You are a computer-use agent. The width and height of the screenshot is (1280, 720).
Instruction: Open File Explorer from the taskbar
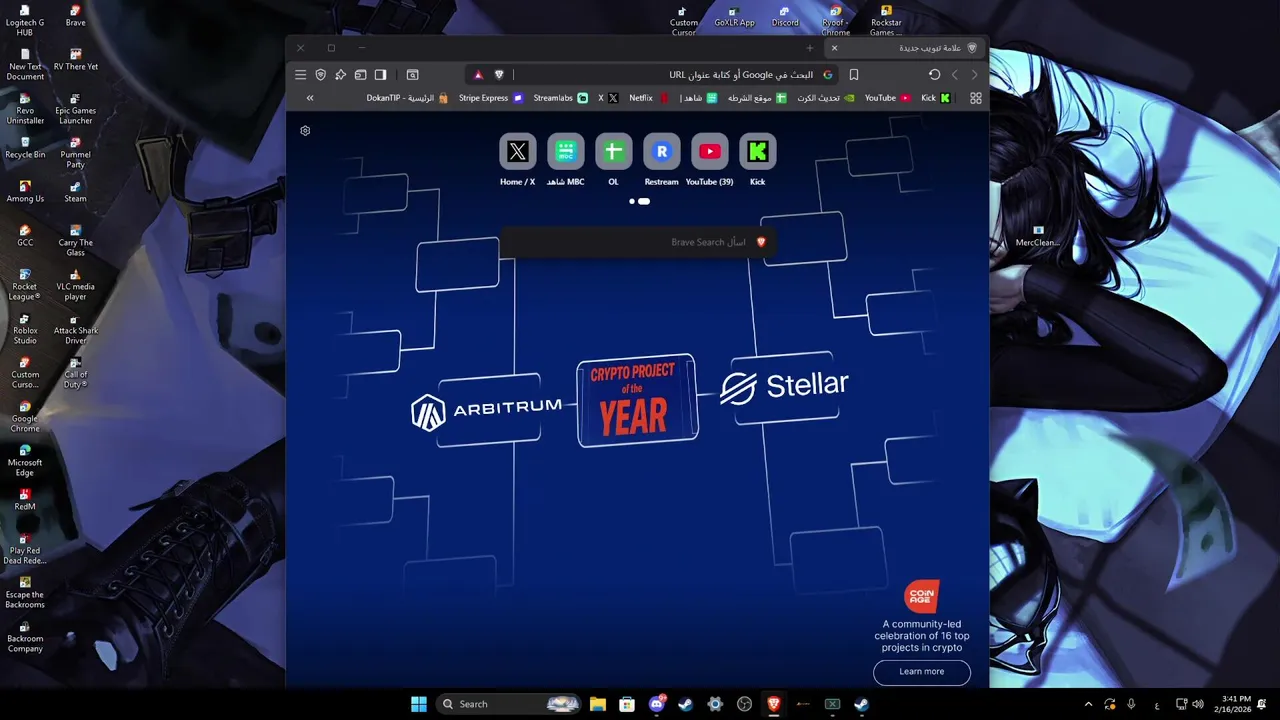point(598,704)
